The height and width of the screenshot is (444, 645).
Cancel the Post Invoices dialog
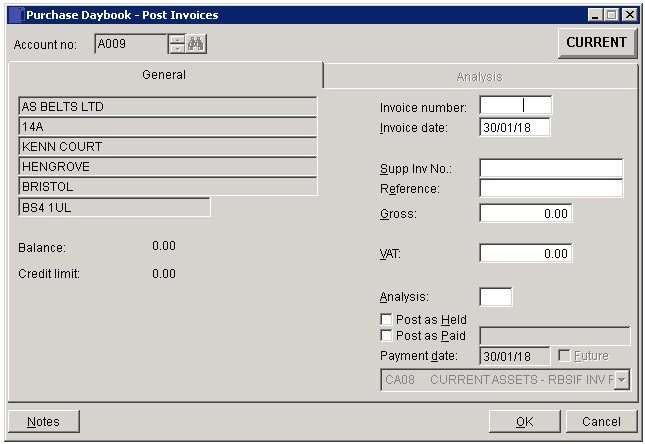point(601,421)
